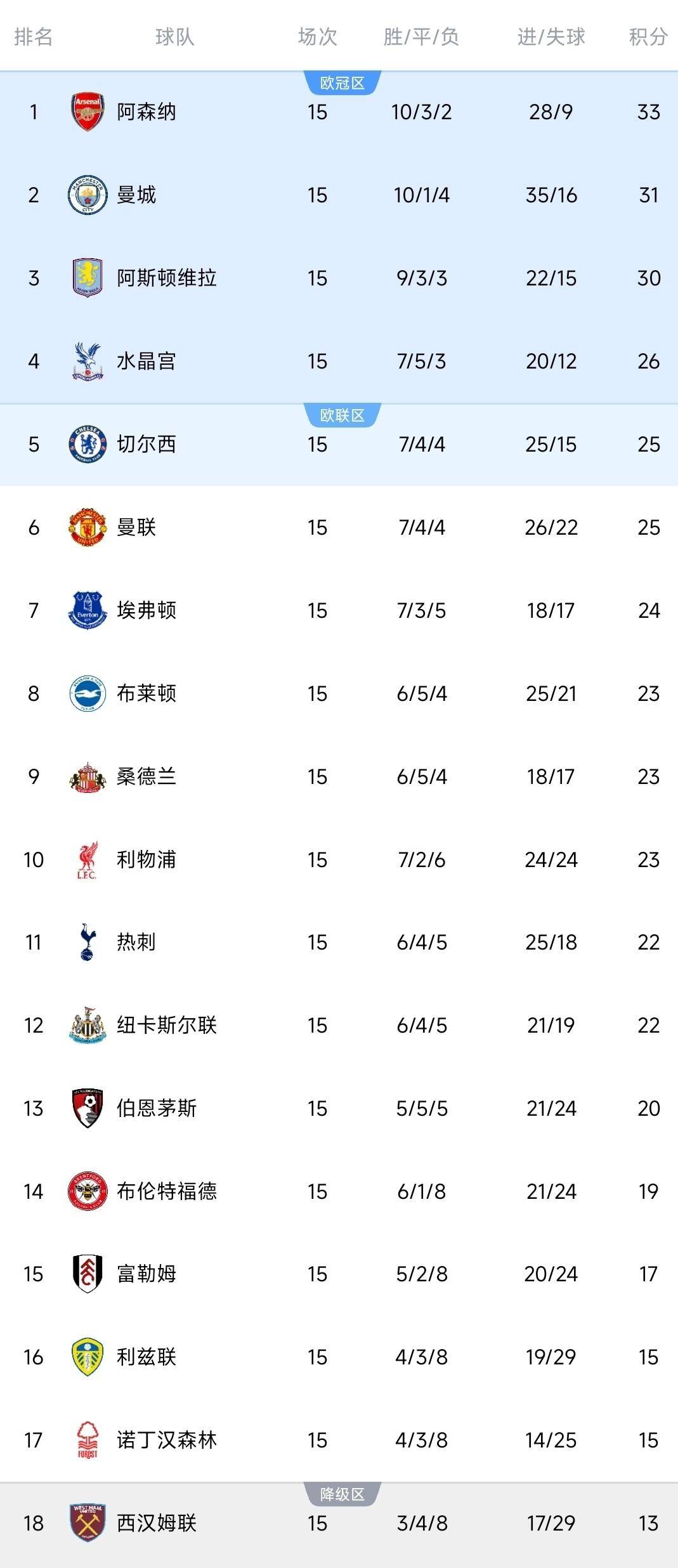Select the Everton club badge
The width and height of the screenshot is (678, 1568).
tap(88, 610)
